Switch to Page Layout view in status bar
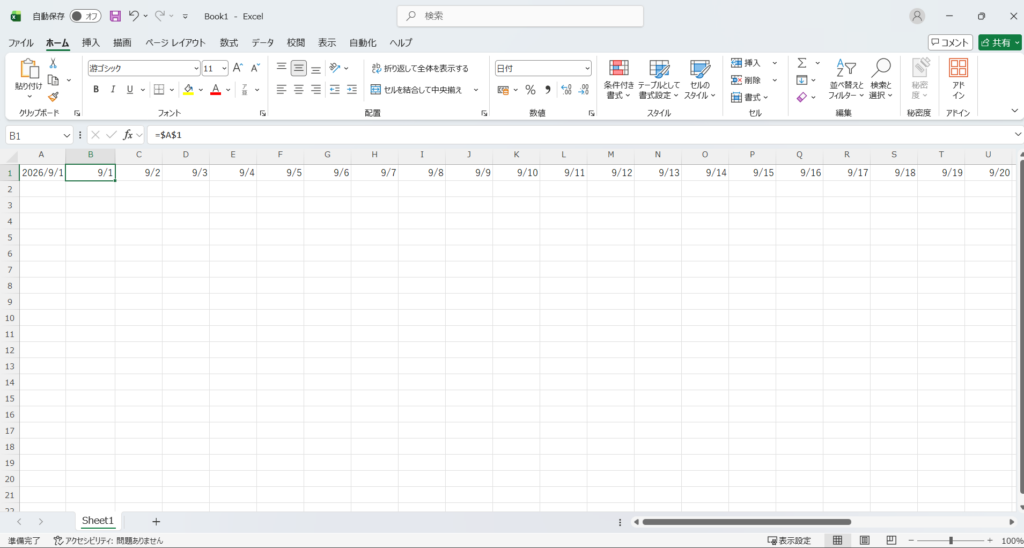This screenshot has width=1024, height=548. pyautogui.click(x=865, y=540)
